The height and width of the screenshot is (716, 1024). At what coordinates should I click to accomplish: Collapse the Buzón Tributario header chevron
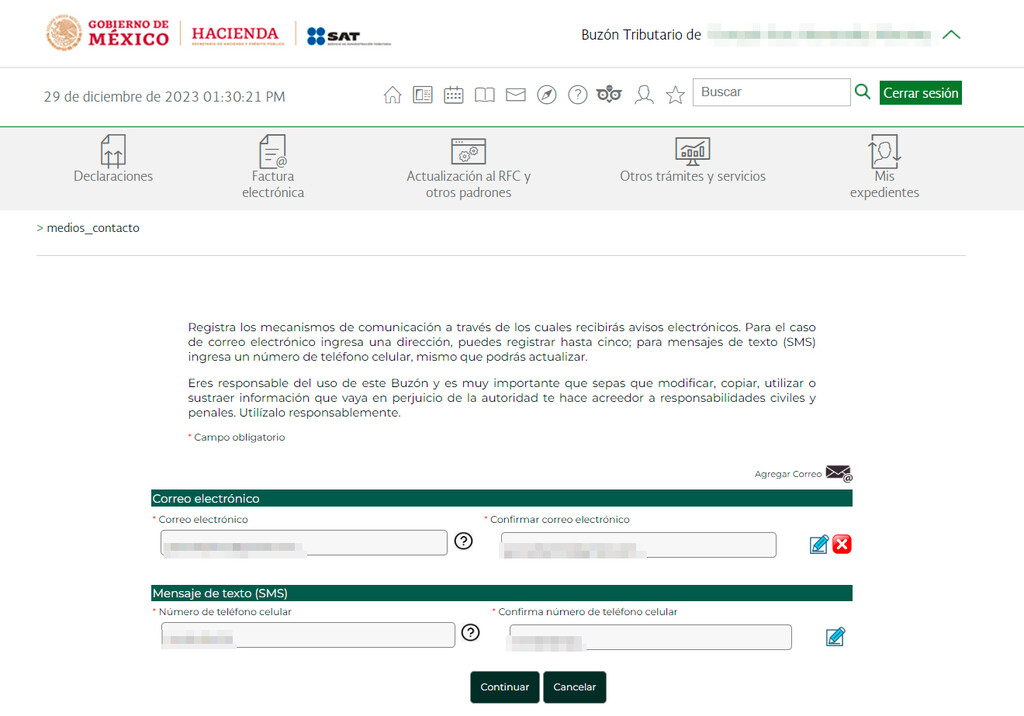[x=951, y=33]
